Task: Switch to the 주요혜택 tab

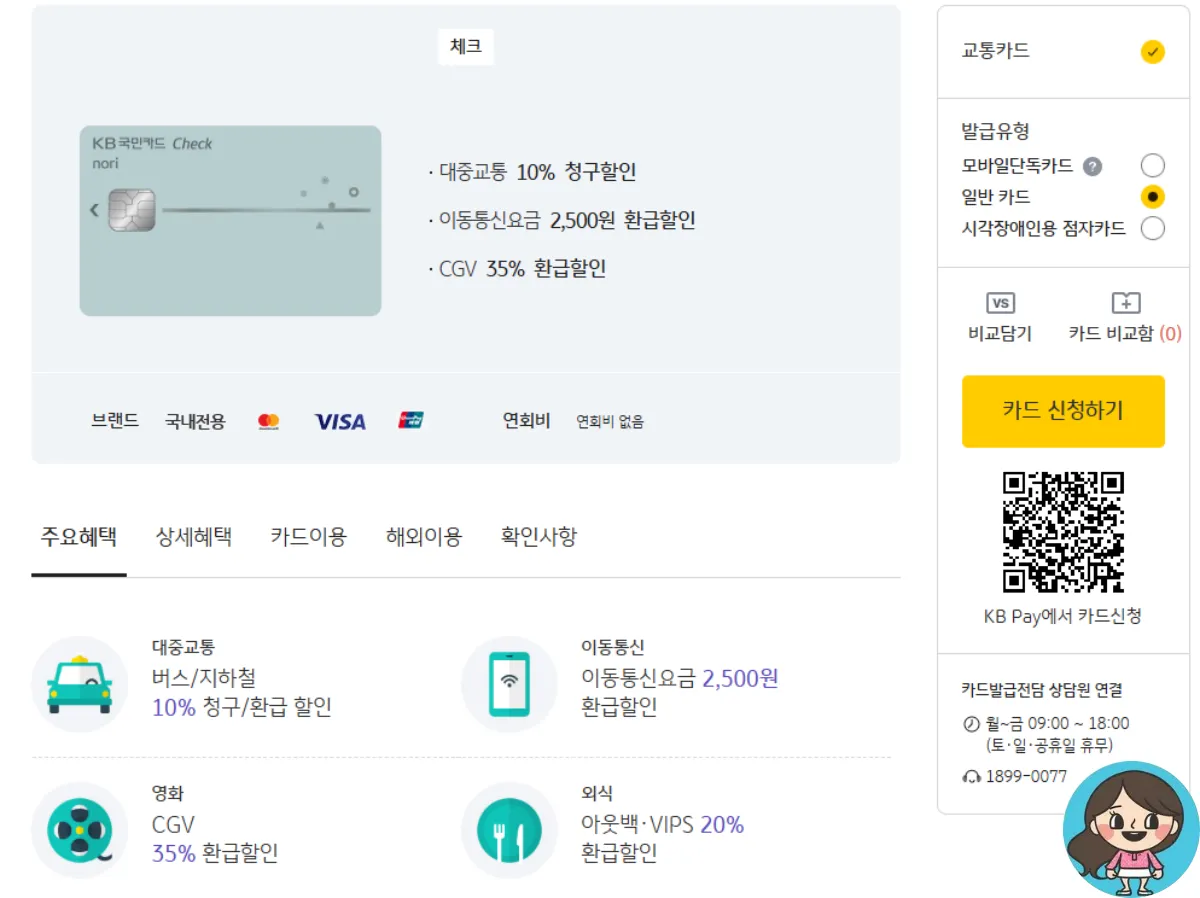Action: click(x=79, y=537)
